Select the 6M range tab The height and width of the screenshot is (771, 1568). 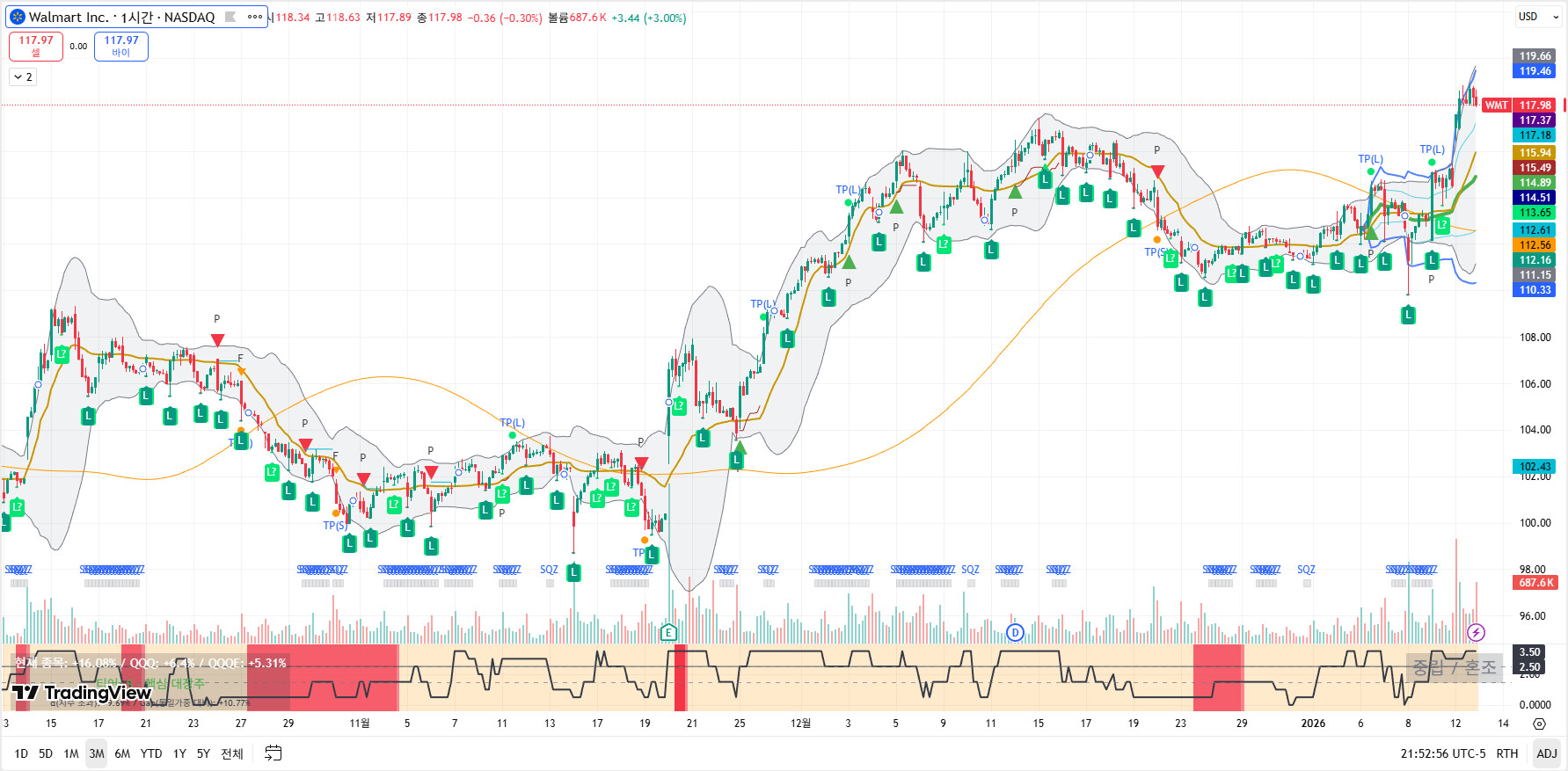tap(122, 753)
